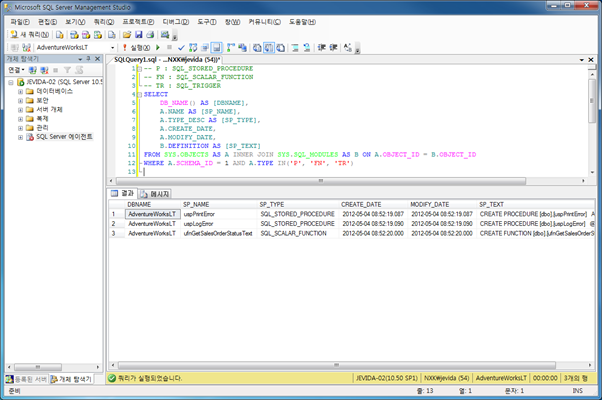602x400 pixels.
Task: Open the active documents dropdown arrow by the editor tab
Action: point(582,60)
